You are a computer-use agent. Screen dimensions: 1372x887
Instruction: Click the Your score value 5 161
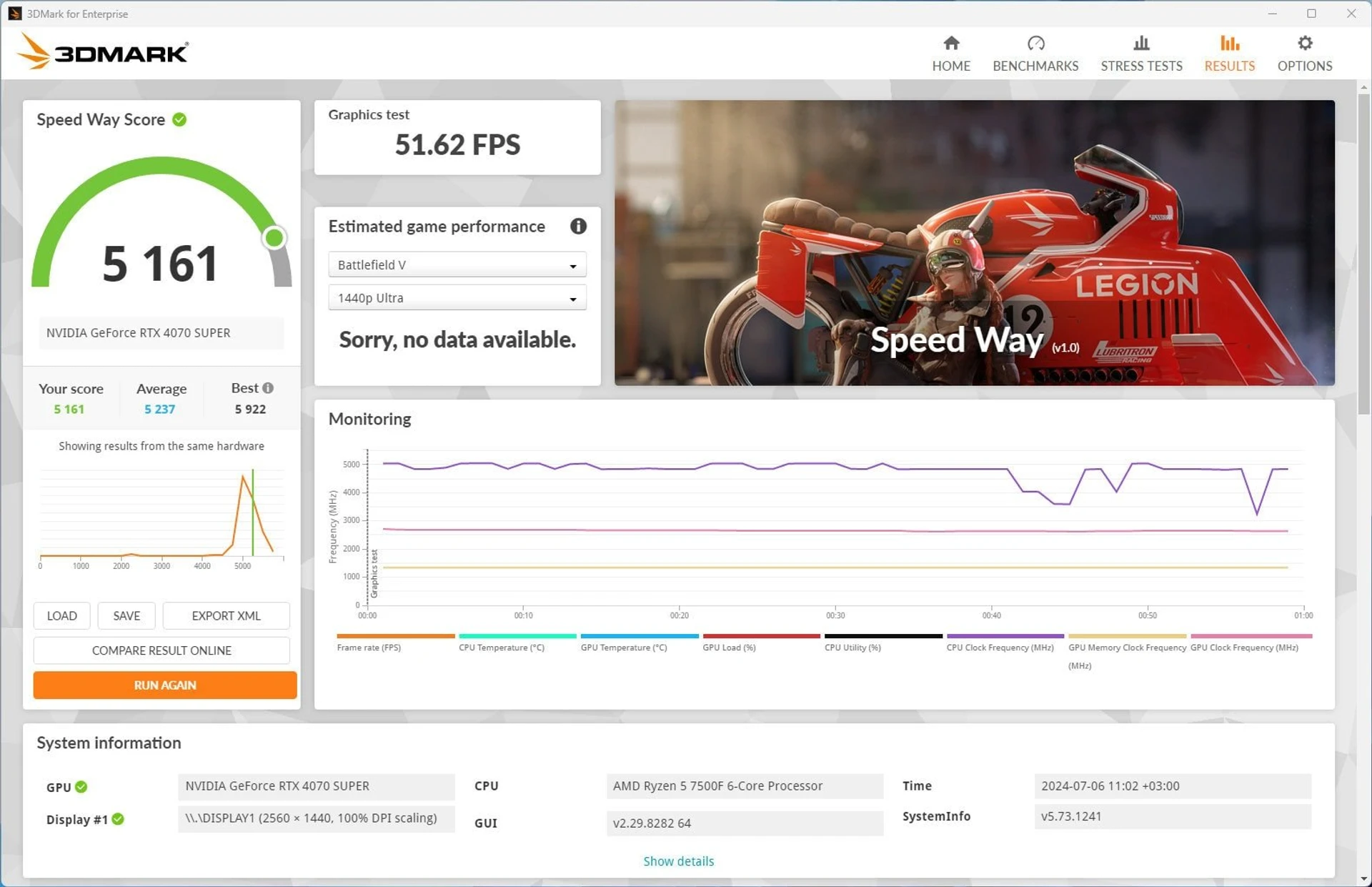point(69,409)
